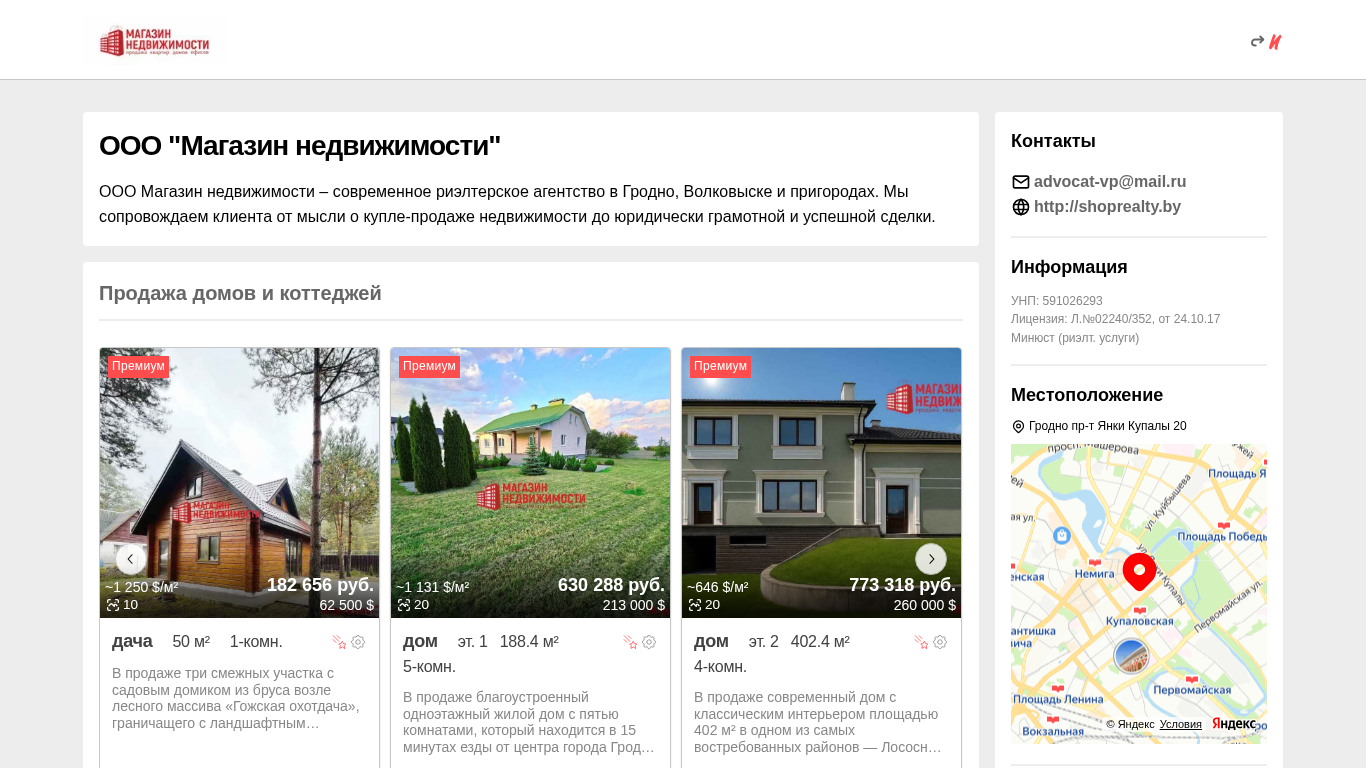Show previous listing with left carousel arrow
The height and width of the screenshot is (768, 1366).
click(x=130, y=559)
